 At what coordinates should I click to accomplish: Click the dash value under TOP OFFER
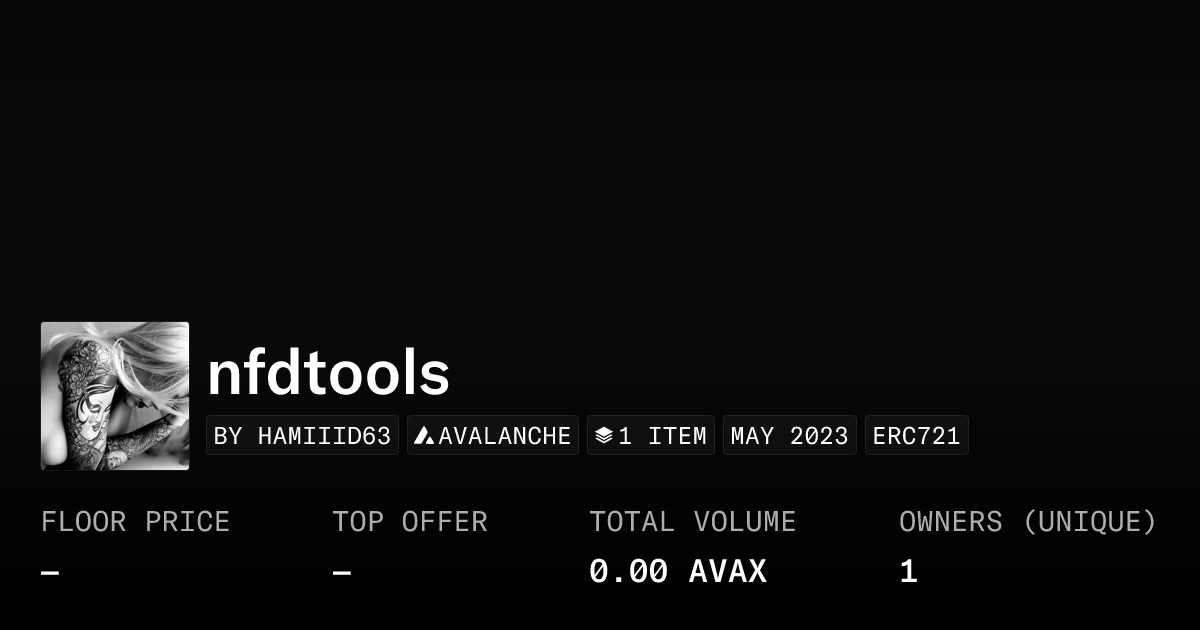pyautogui.click(x=342, y=573)
